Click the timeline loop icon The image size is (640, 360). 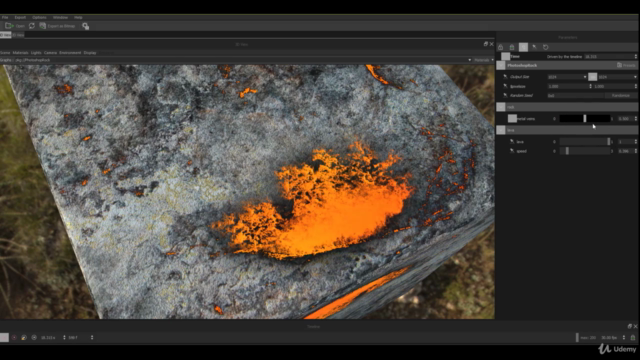(x=24, y=338)
